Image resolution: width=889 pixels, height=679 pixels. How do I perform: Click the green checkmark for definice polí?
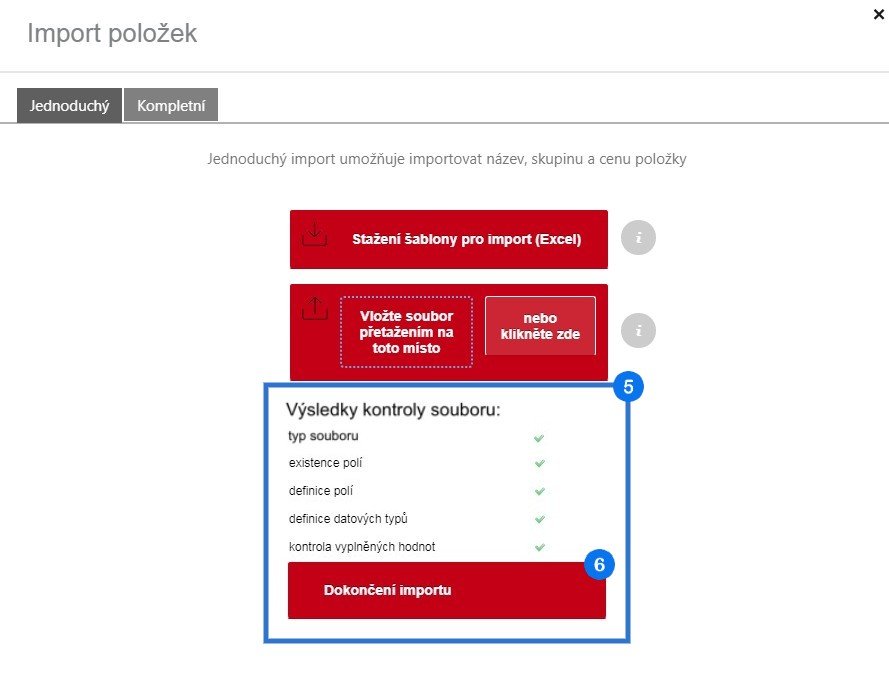point(539,492)
